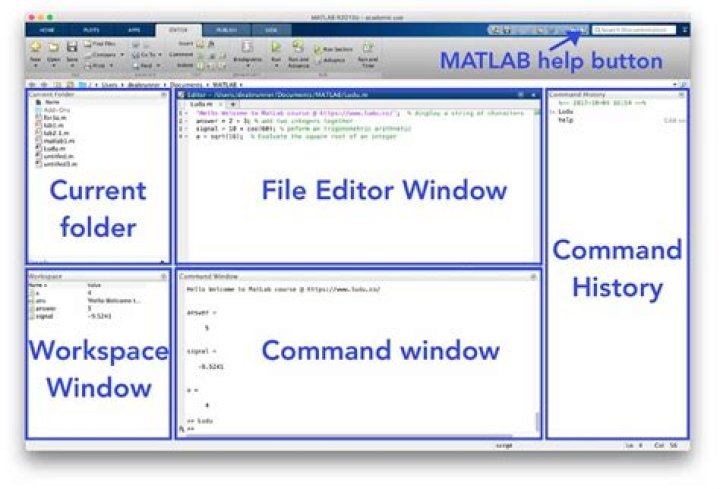The width and height of the screenshot is (720, 489).
Task: Click the plus tab to add new editor file
Action: (x=233, y=104)
